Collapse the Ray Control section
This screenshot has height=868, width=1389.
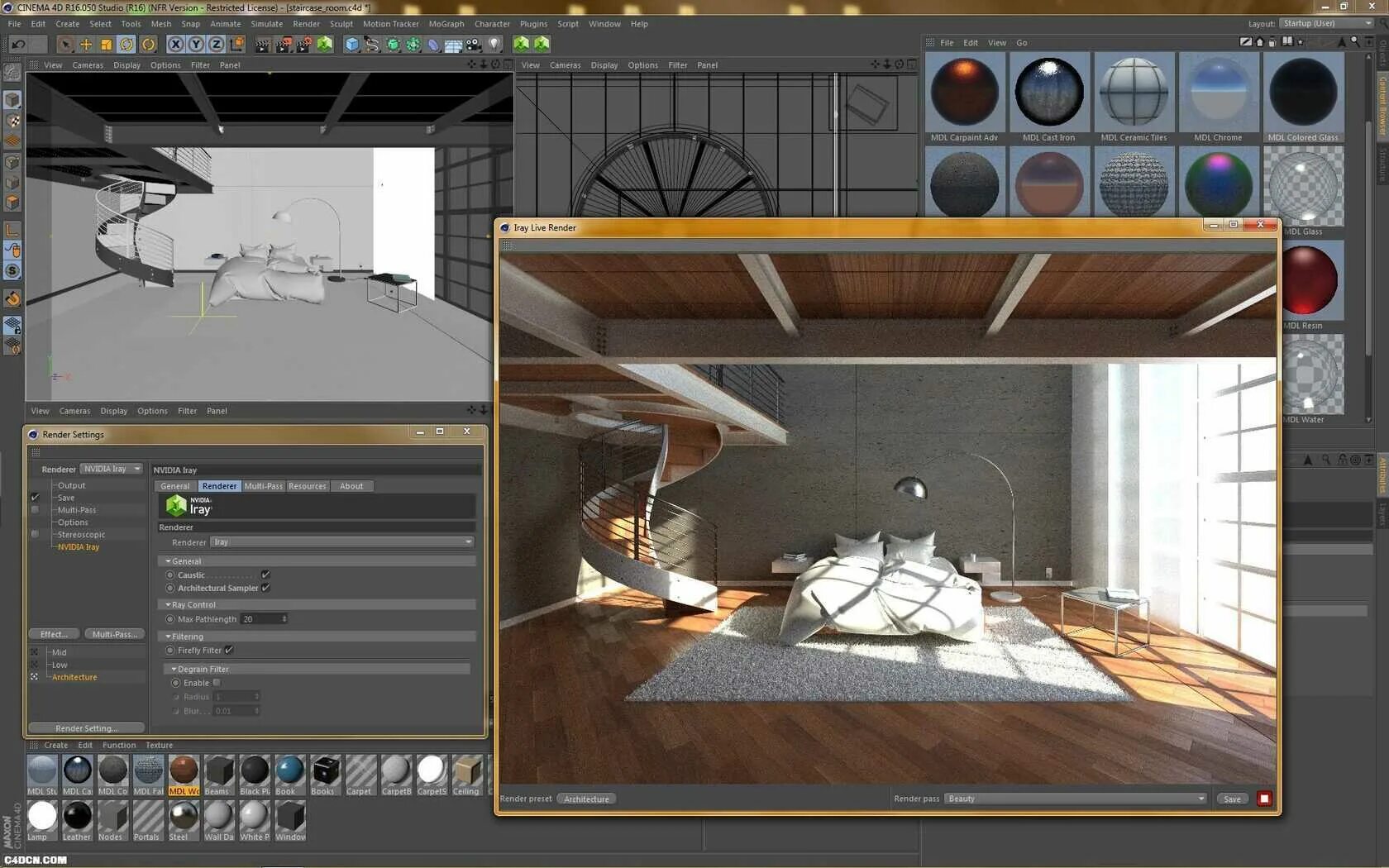169,605
